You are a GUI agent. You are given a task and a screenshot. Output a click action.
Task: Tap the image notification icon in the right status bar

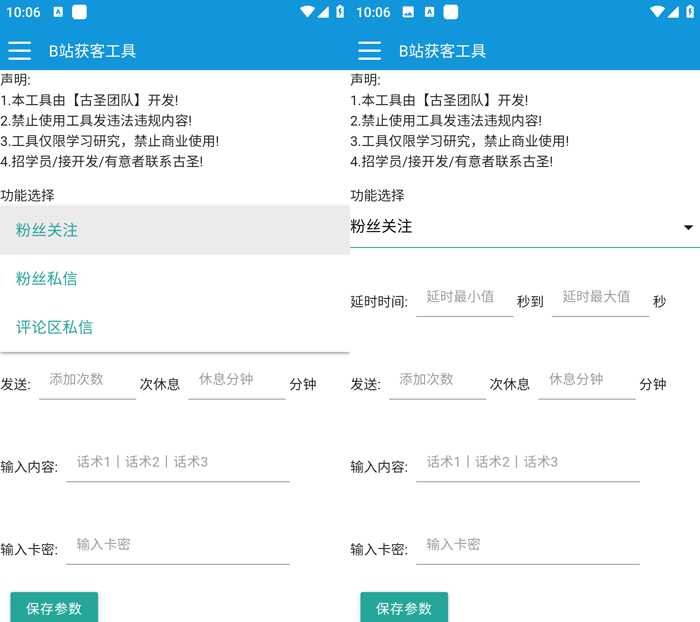tap(408, 12)
